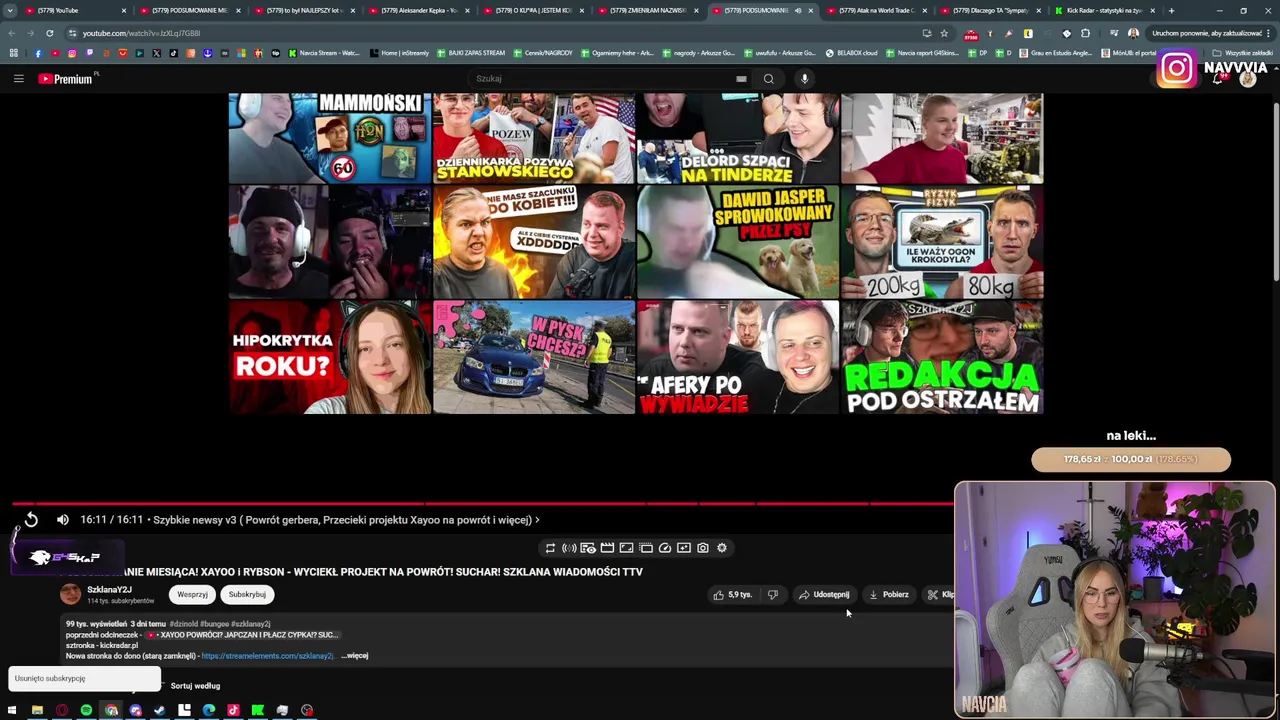Select AFERY PO WYWIADZIE thumbnail

pos(738,357)
